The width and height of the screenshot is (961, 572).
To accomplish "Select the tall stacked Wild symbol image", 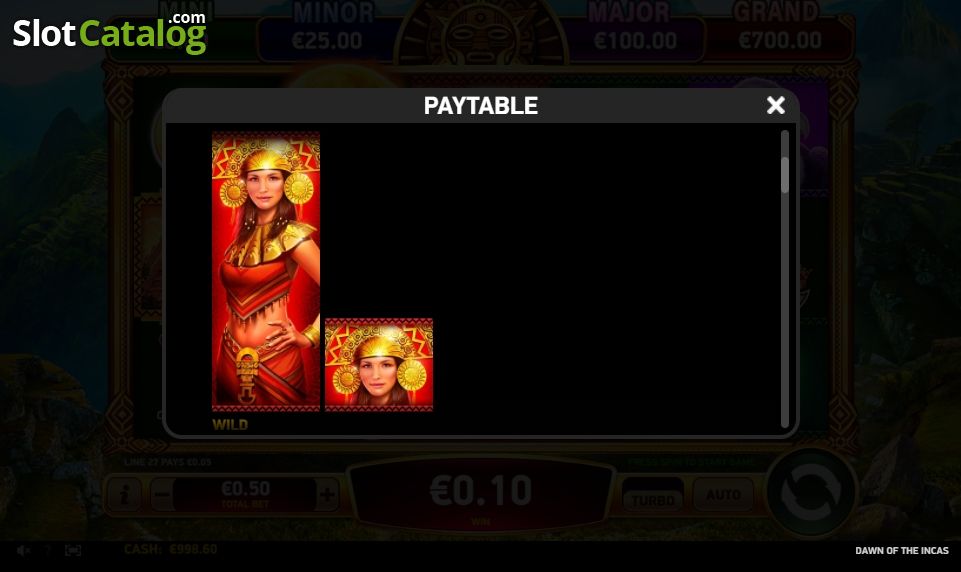I will 266,271.
